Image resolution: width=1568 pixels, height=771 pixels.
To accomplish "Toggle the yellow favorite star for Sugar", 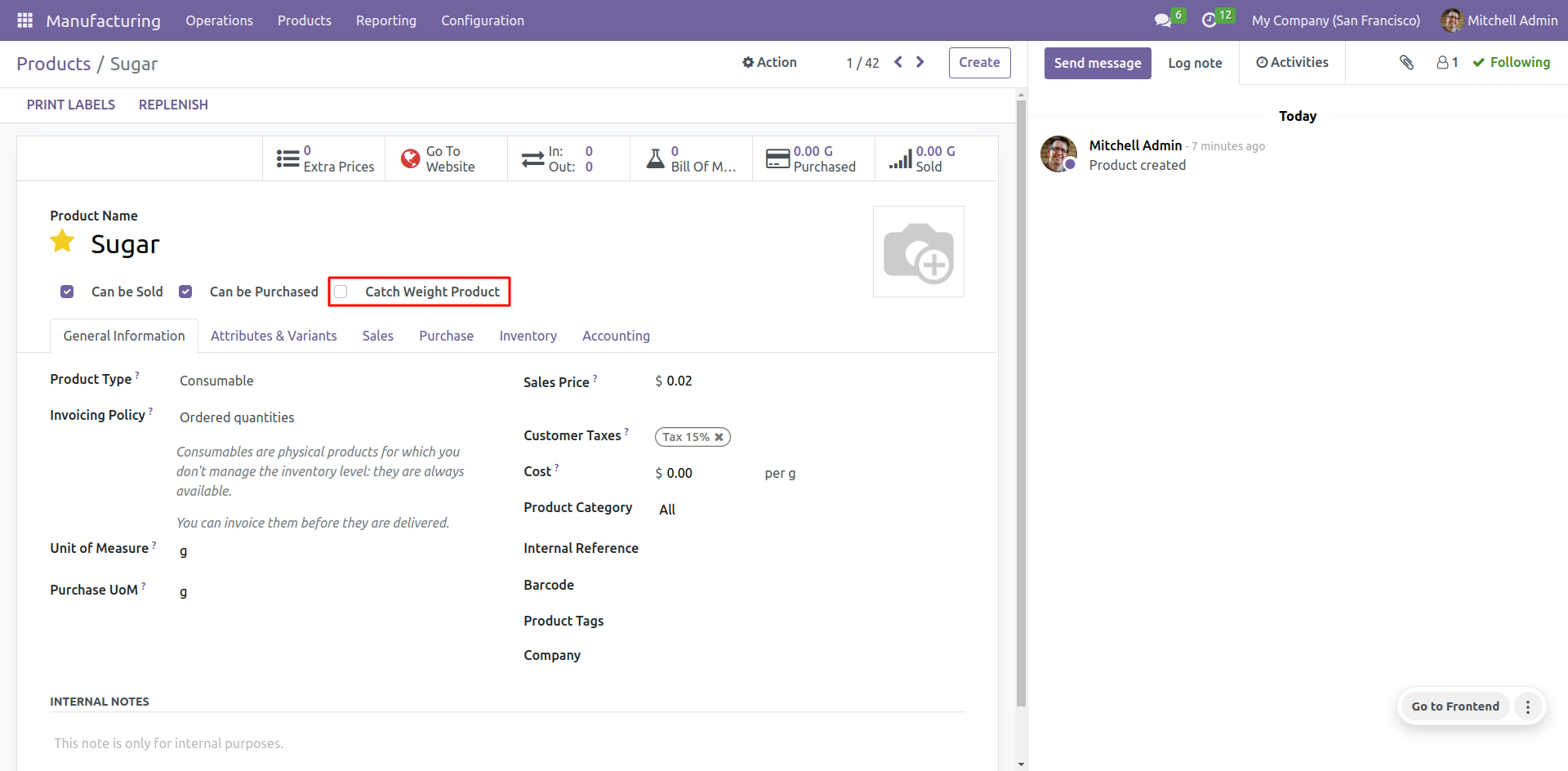I will click(x=63, y=243).
